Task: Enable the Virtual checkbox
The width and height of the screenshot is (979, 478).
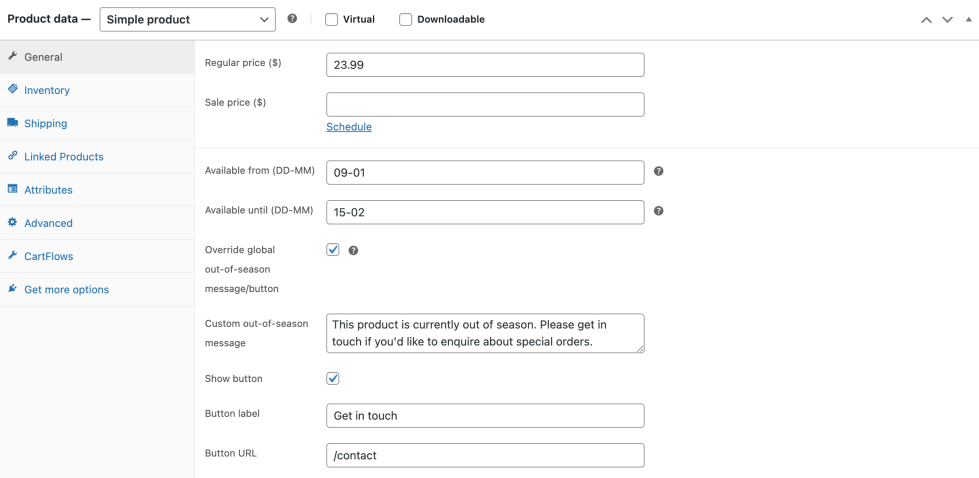Action: tap(332, 19)
